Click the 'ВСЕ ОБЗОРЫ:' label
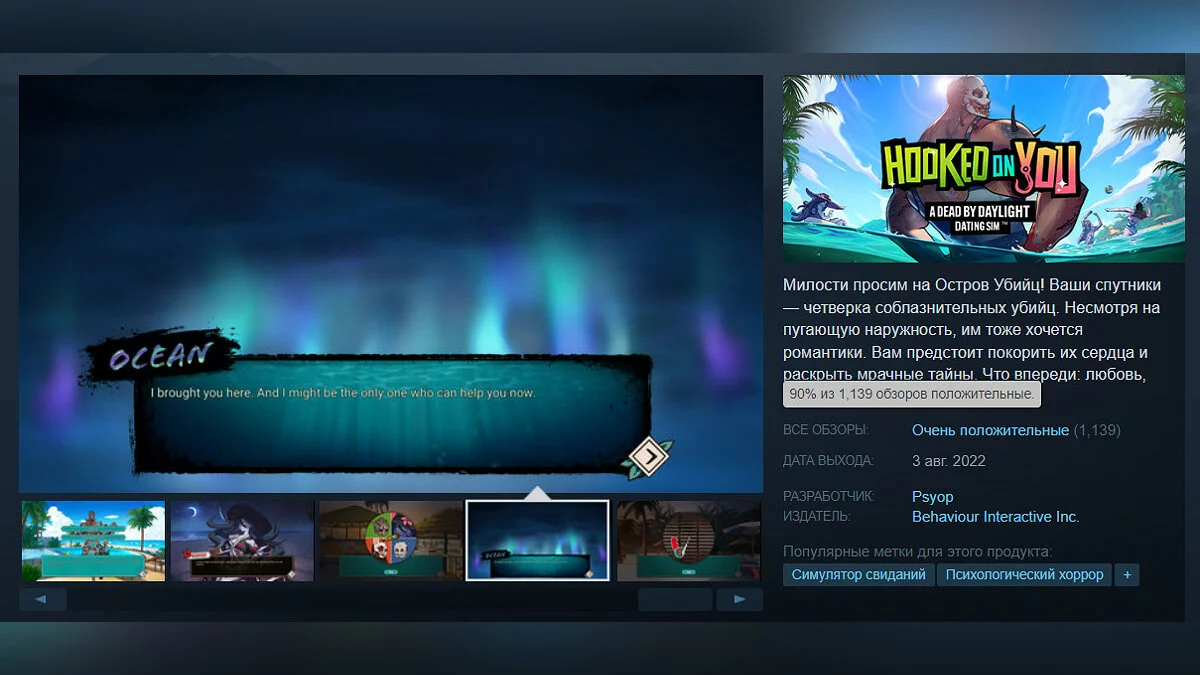 tap(826, 430)
